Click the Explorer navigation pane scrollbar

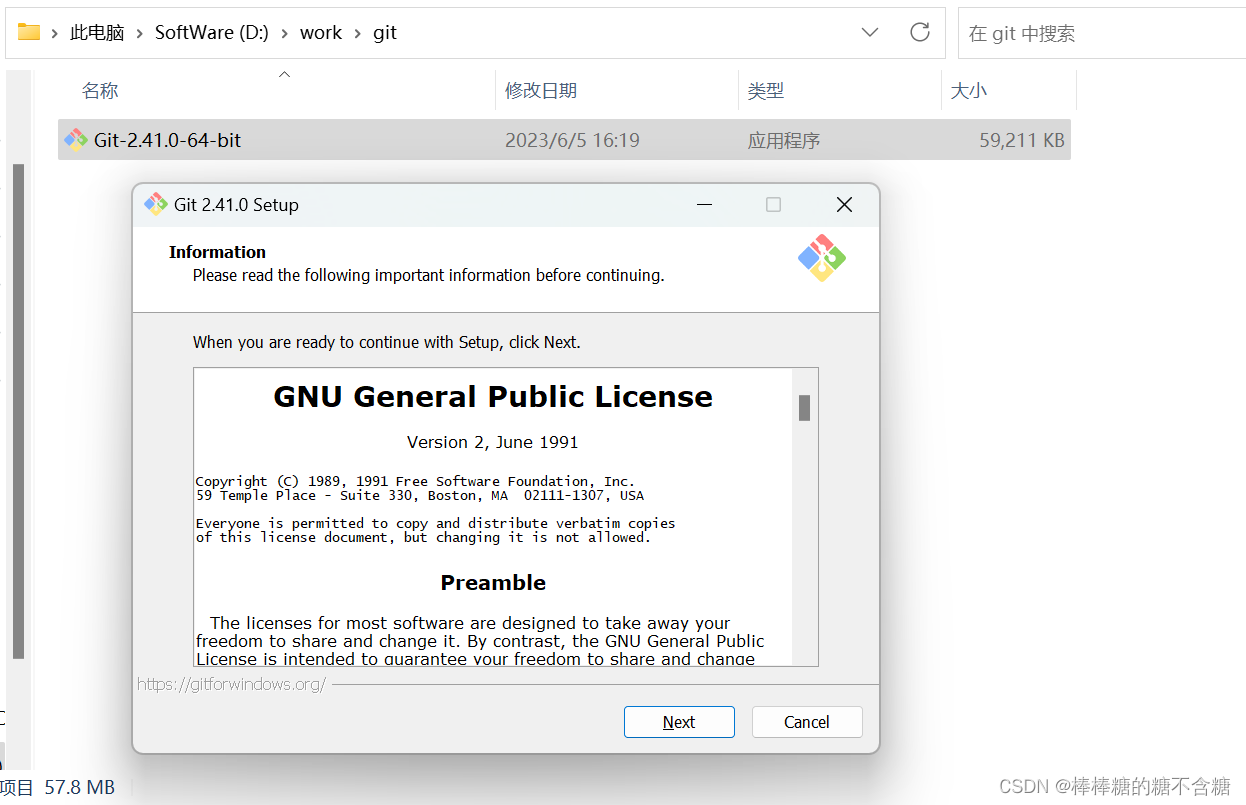click(17, 410)
